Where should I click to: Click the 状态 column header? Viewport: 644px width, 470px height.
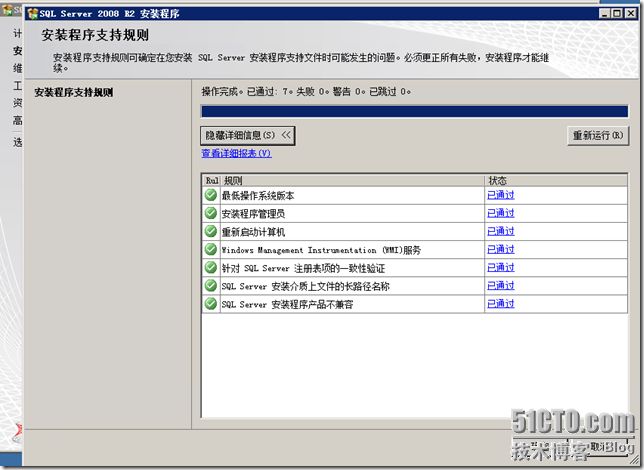click(556, 180)
